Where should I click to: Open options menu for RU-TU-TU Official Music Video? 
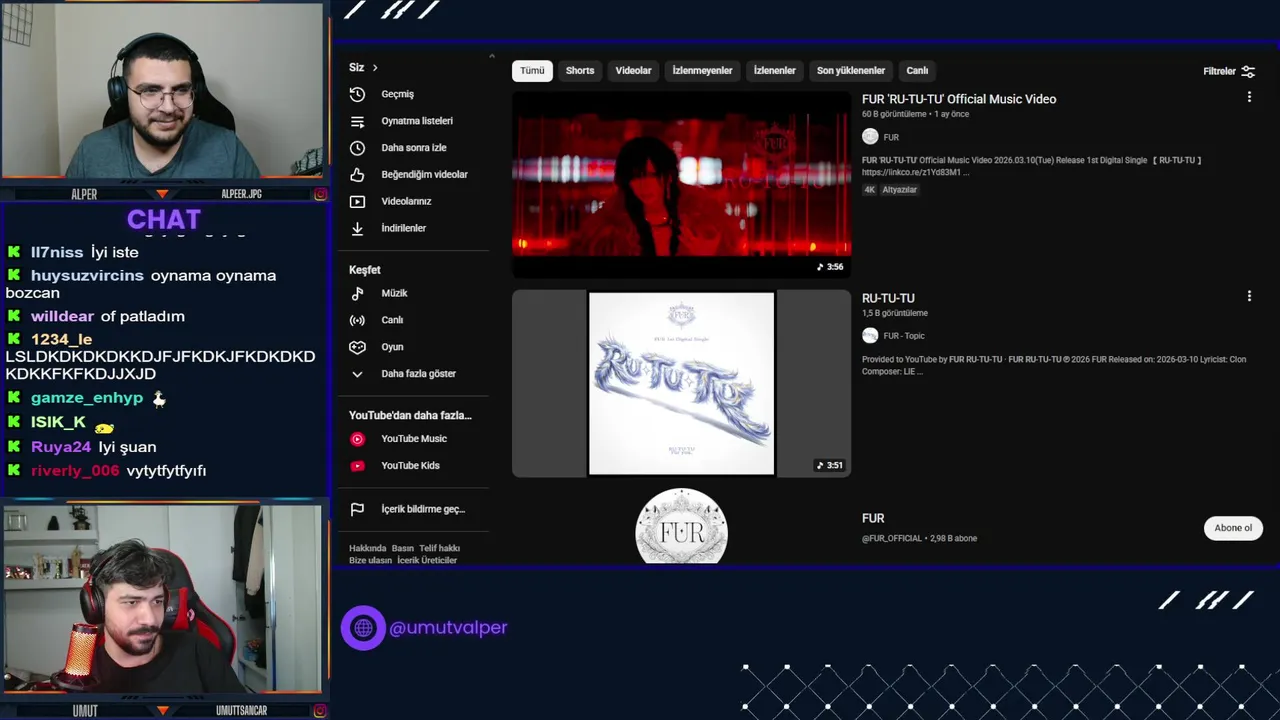point(1249,97)
